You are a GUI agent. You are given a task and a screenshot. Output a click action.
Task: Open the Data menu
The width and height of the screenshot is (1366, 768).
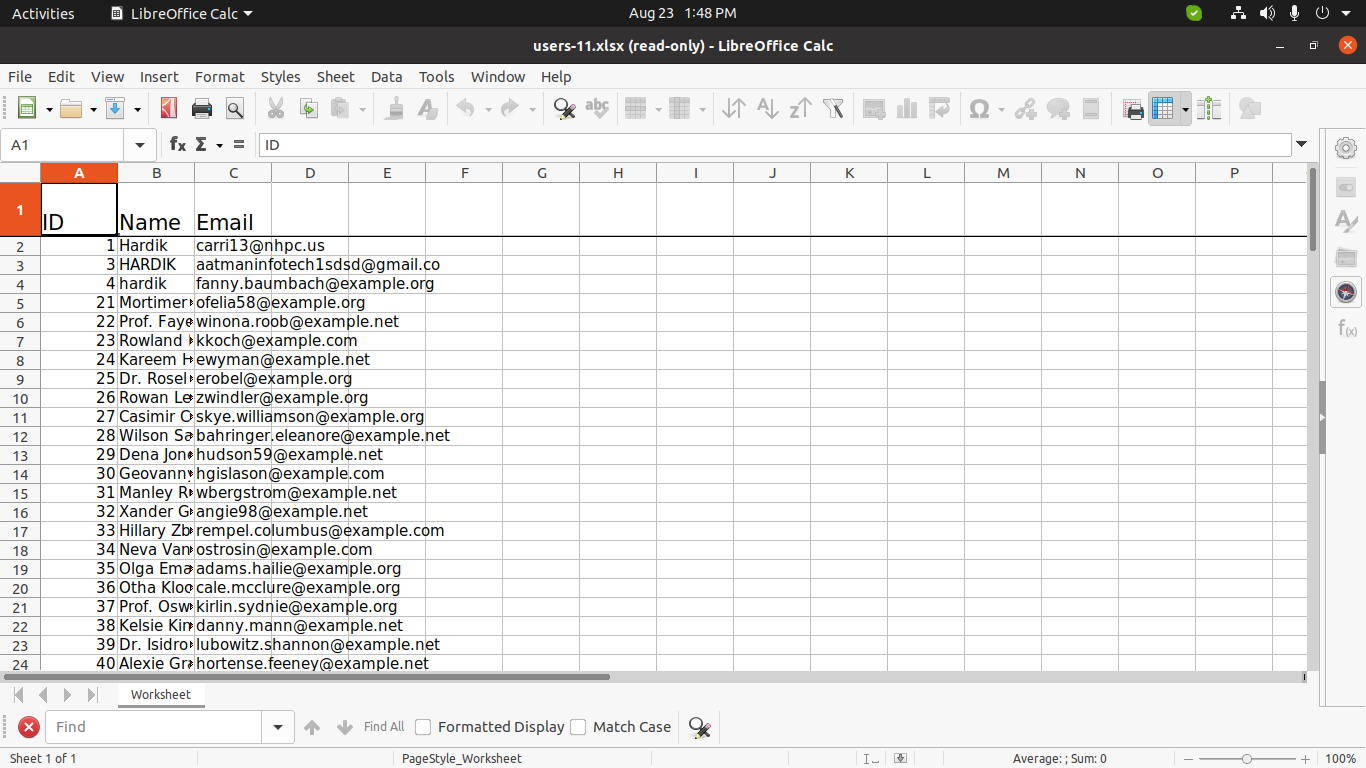[x=386, y=77]
